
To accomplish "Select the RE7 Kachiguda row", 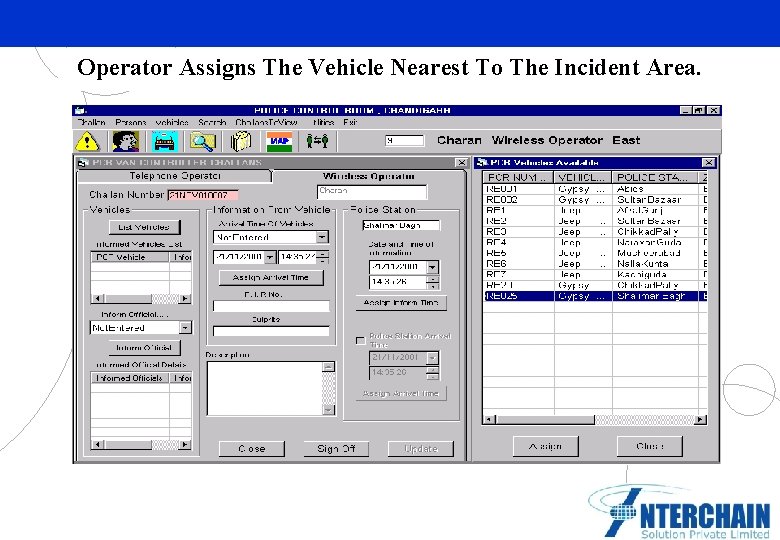I will click(595, 274).
